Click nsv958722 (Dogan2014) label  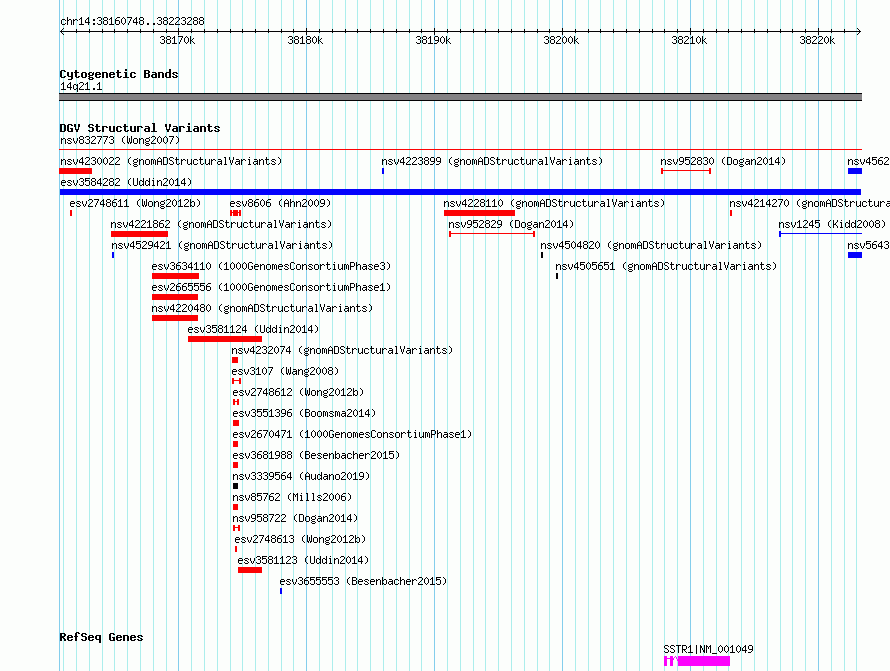(295, 518)
